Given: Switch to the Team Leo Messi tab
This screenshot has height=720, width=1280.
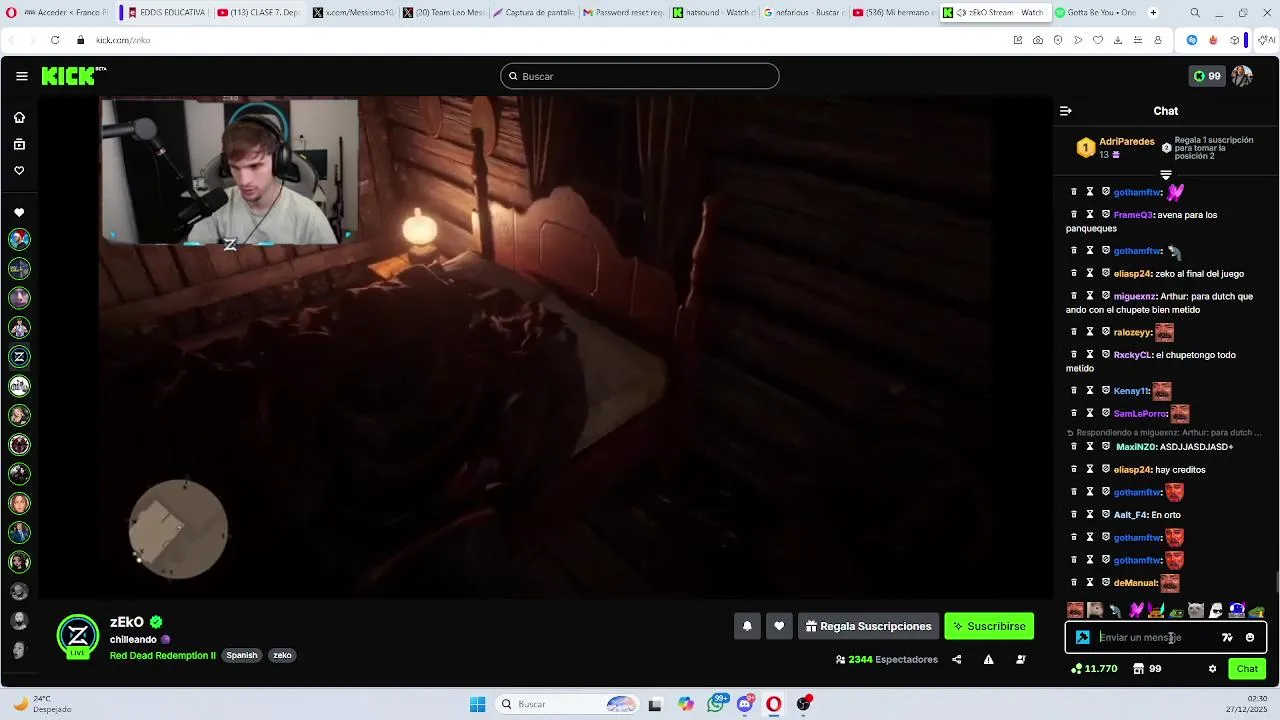Looking at the screenshot, I should (x=443, y=13).
